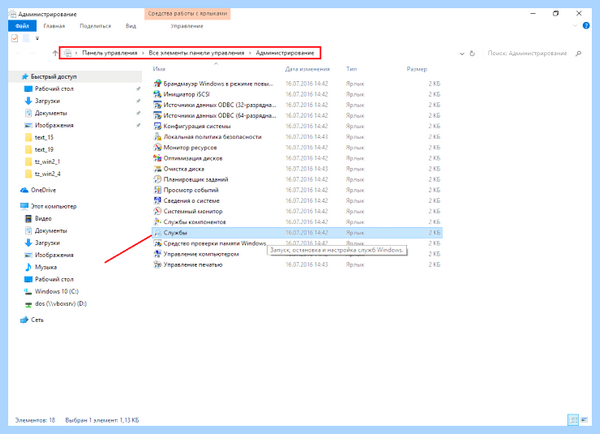Expand the ribbon chevron
The width and height of the screenshot is (600, 434).
point(575,26)
